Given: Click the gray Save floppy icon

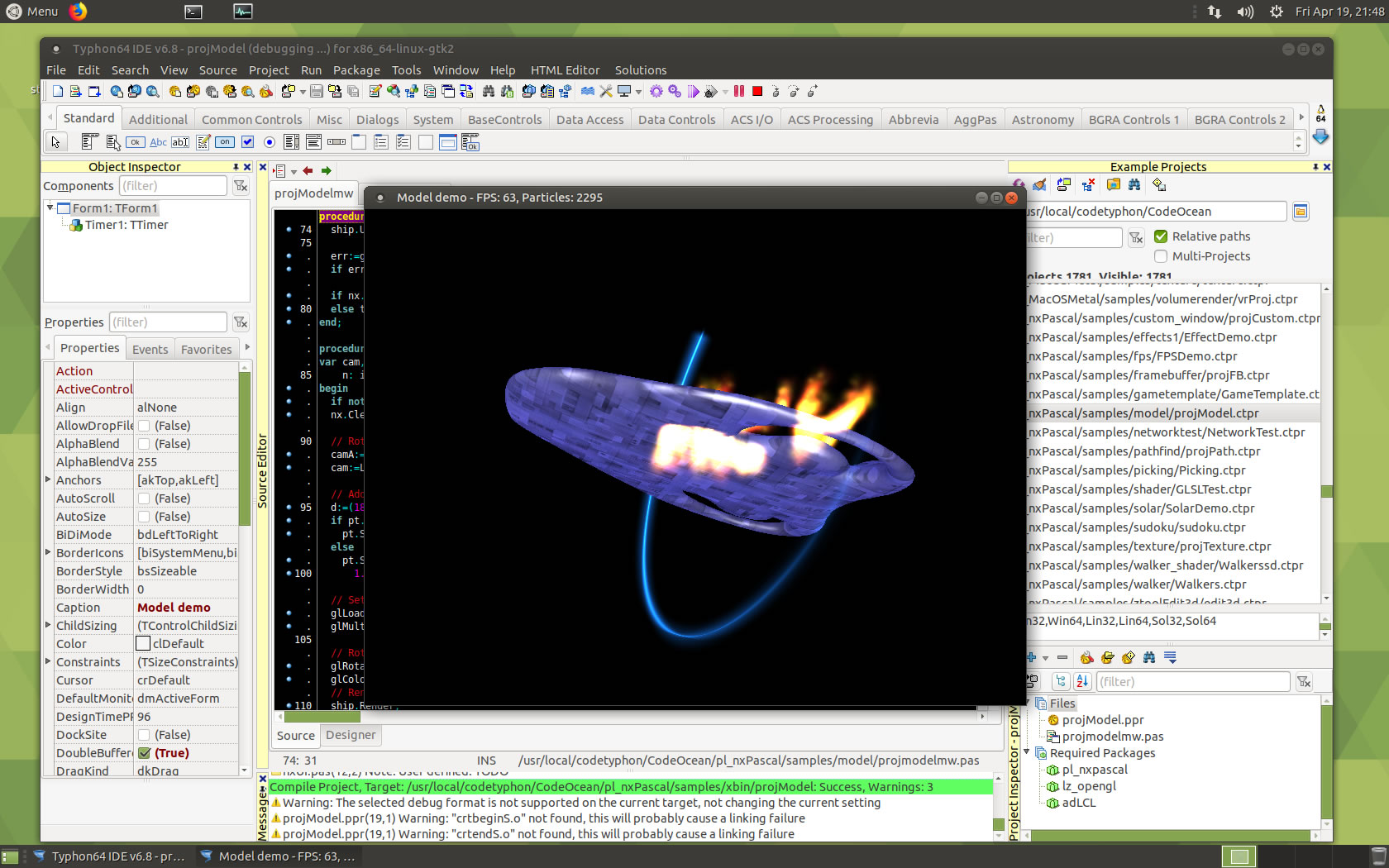Looking at the screenshot, I should pos(317,92).
